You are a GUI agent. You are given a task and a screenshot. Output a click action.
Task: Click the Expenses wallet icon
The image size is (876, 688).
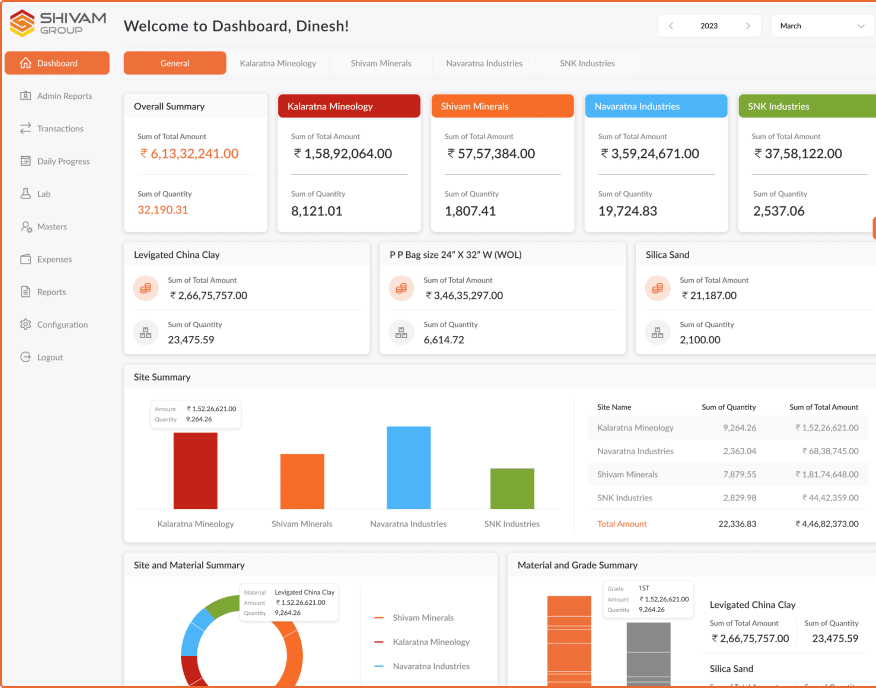(x=26, y=259)
